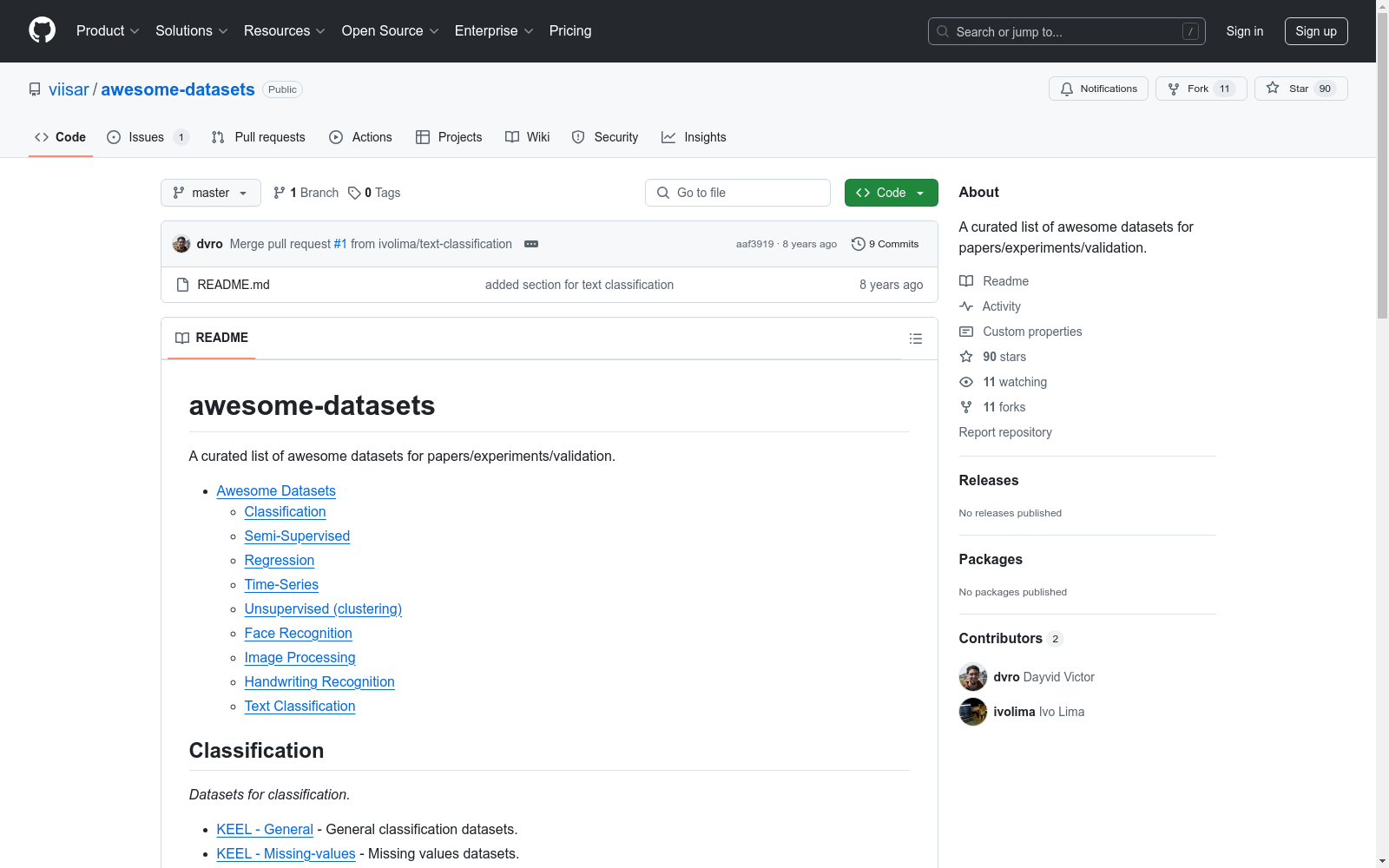The width and height of the screenshot is (1389, 868).
Task: Open ivolima contributor avatar
Action: click(x=973, y=712)
